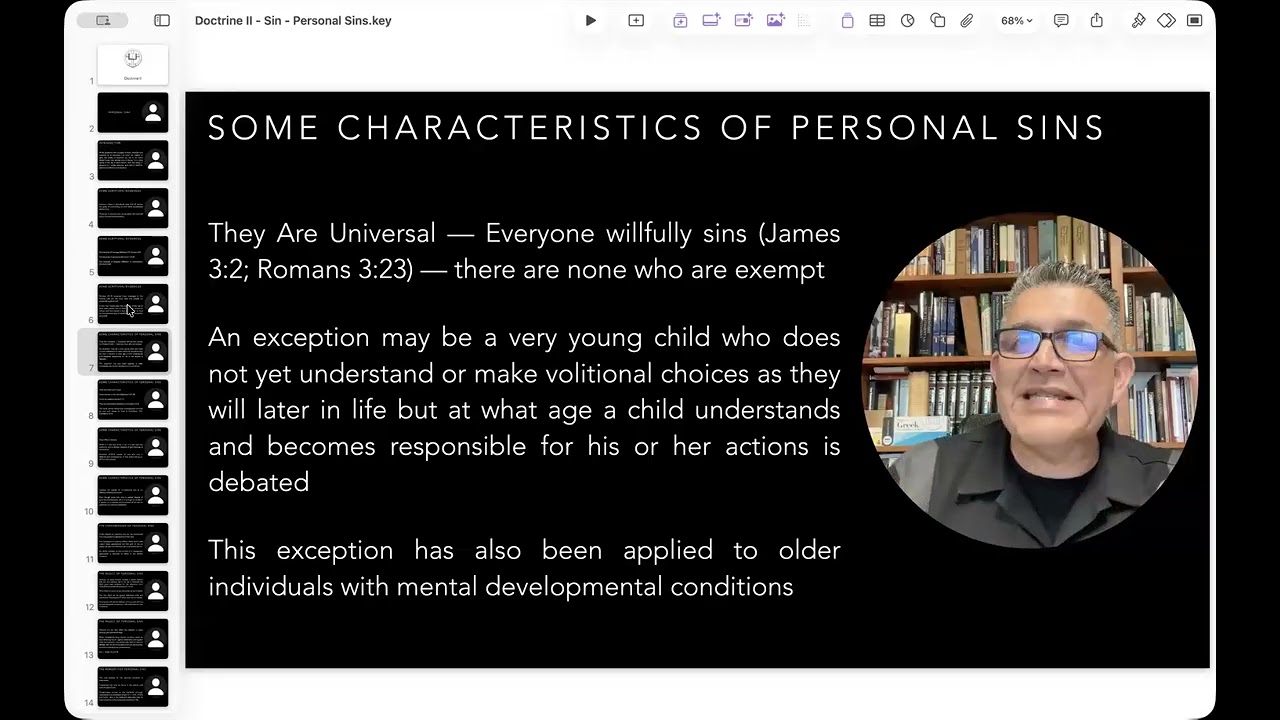Select slide 6 thumbnail
Viewport: 1280px width, 720px height.
pyautogui.click(x=133, y=304)
